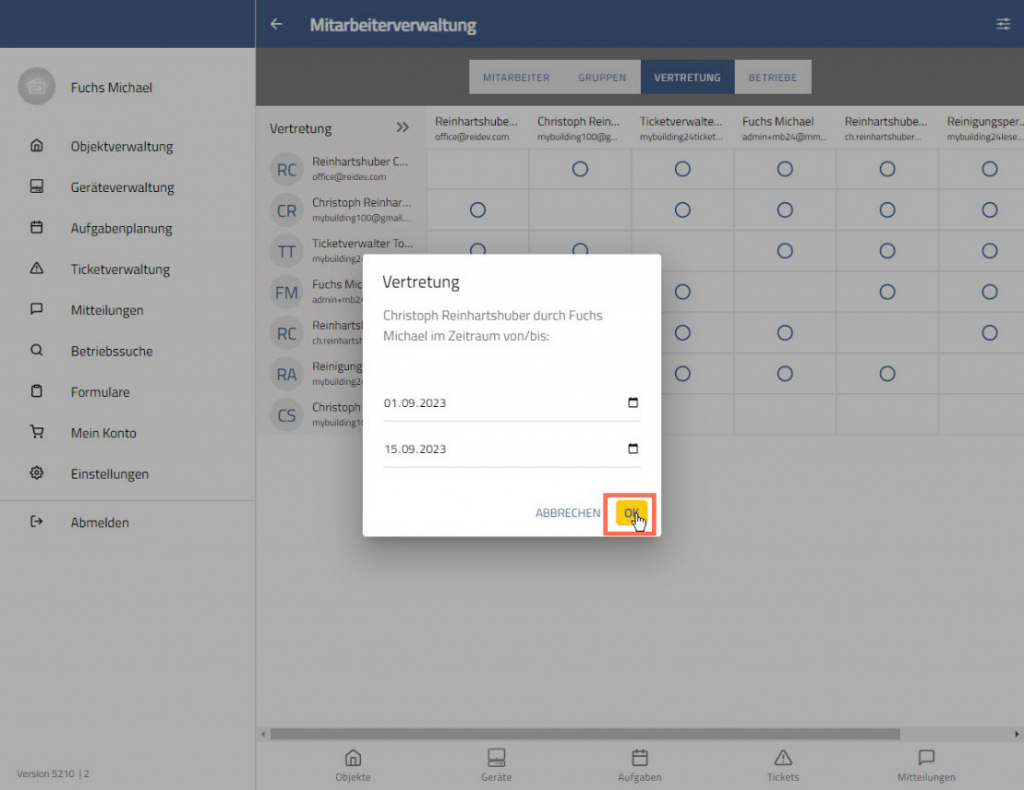Screen dimensions: 1024x790
Task: Go to Aufgabenplanung in the sidebar
Action: point(121,229)
